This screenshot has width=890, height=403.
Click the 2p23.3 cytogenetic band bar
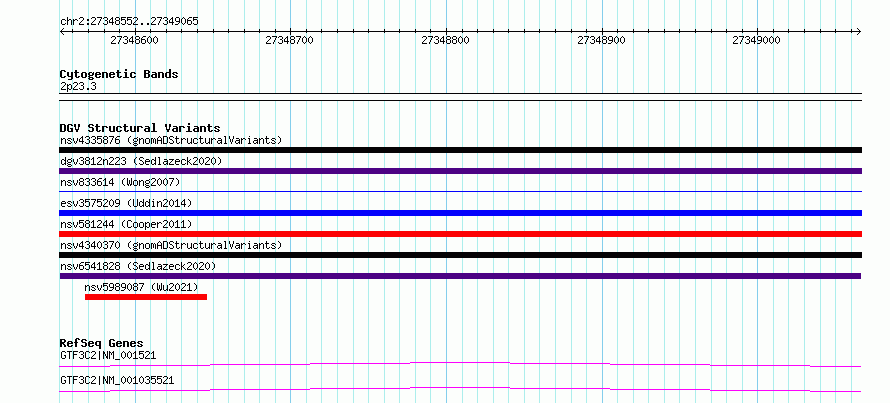pyautogui.click(x=460, y=97)
